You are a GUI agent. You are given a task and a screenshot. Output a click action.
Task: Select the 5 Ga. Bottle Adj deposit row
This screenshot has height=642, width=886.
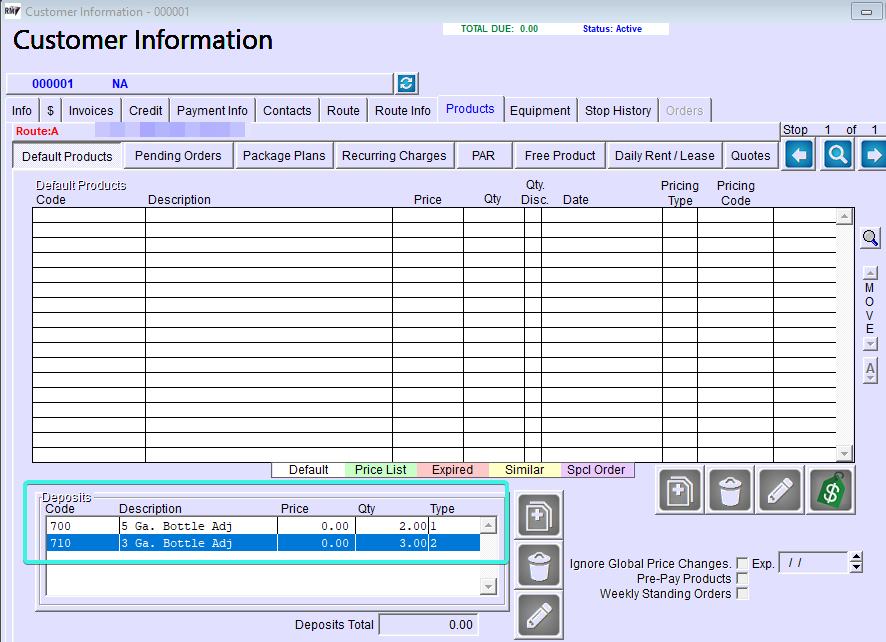(x=263, y=526)
